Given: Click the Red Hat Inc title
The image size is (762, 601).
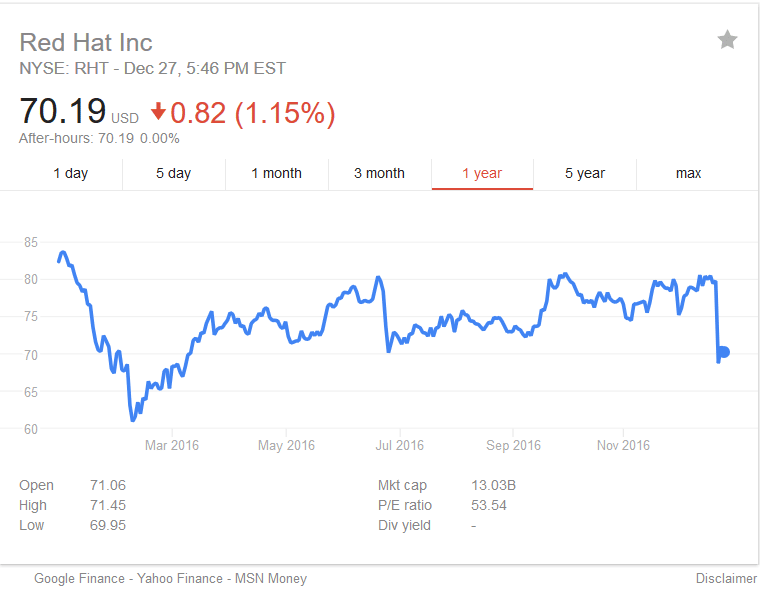Looking at the screenshot, I should (86, 42).
